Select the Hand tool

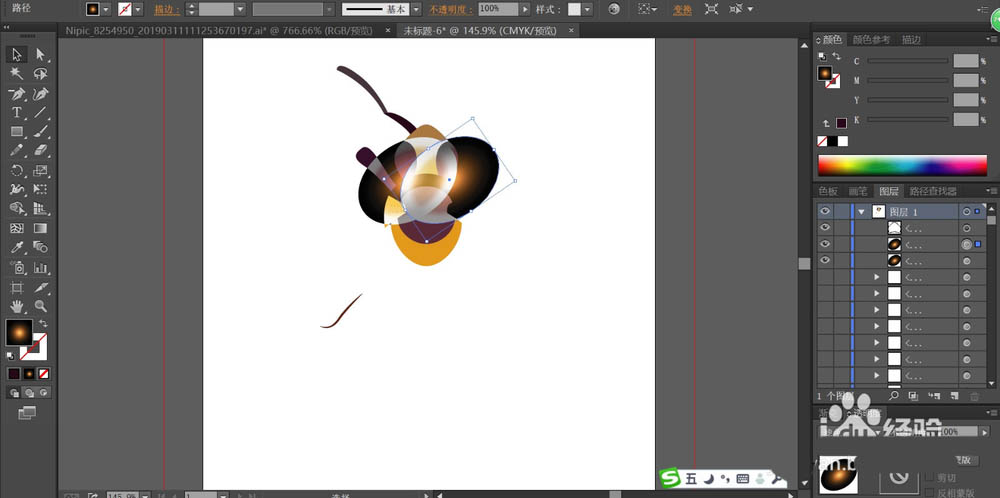coord(17,306)
